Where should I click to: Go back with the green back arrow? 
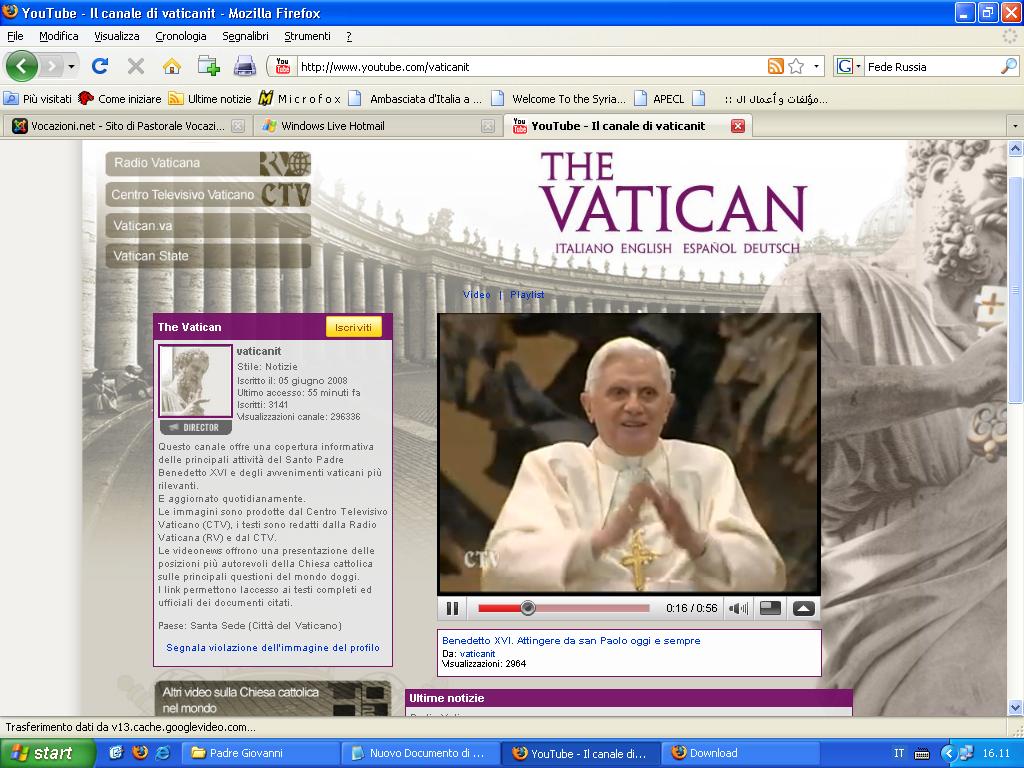[x=22, y=66]
